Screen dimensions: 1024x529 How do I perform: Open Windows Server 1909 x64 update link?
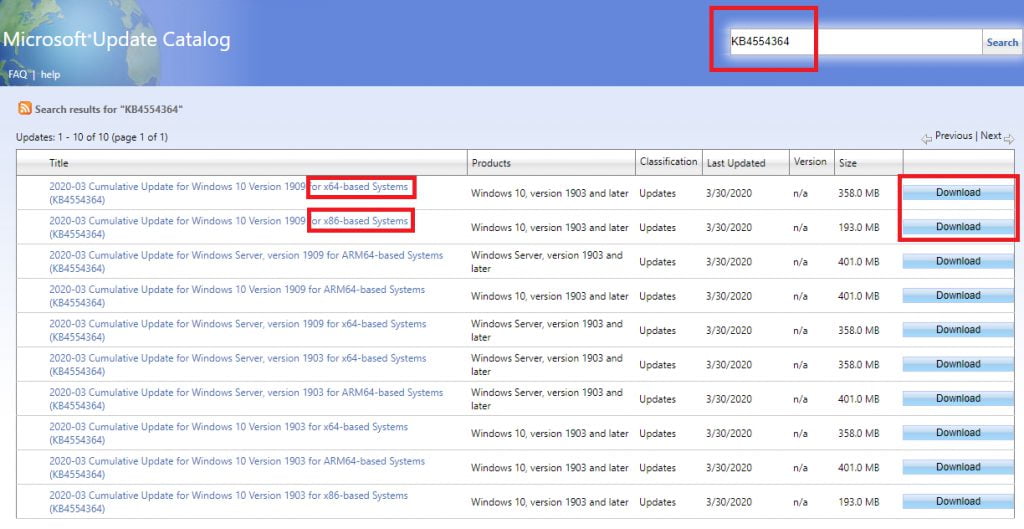pos(238,330)
